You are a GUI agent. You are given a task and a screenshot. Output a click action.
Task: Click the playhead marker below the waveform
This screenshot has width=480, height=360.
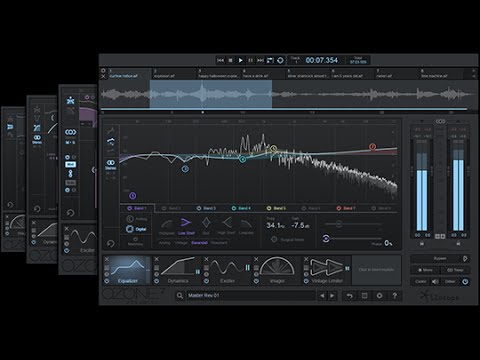point(203,112)
